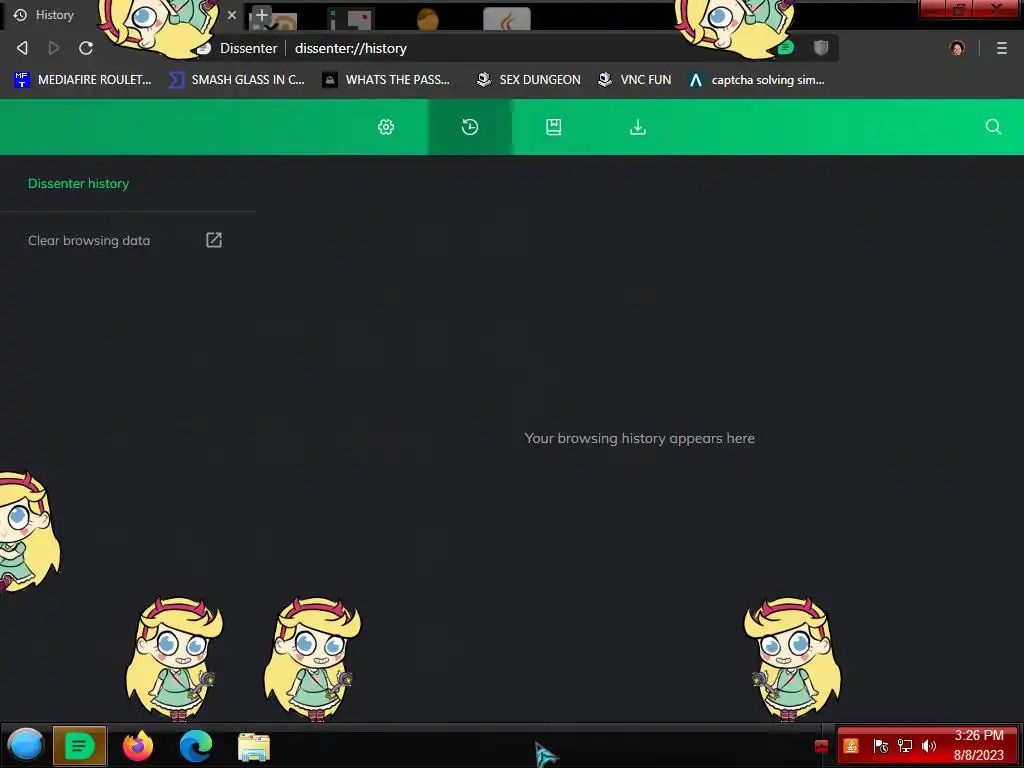This screenshot has height=768, width=1024.
Task: Launch Firefox from the taskbar
Action: click(138, 745)
